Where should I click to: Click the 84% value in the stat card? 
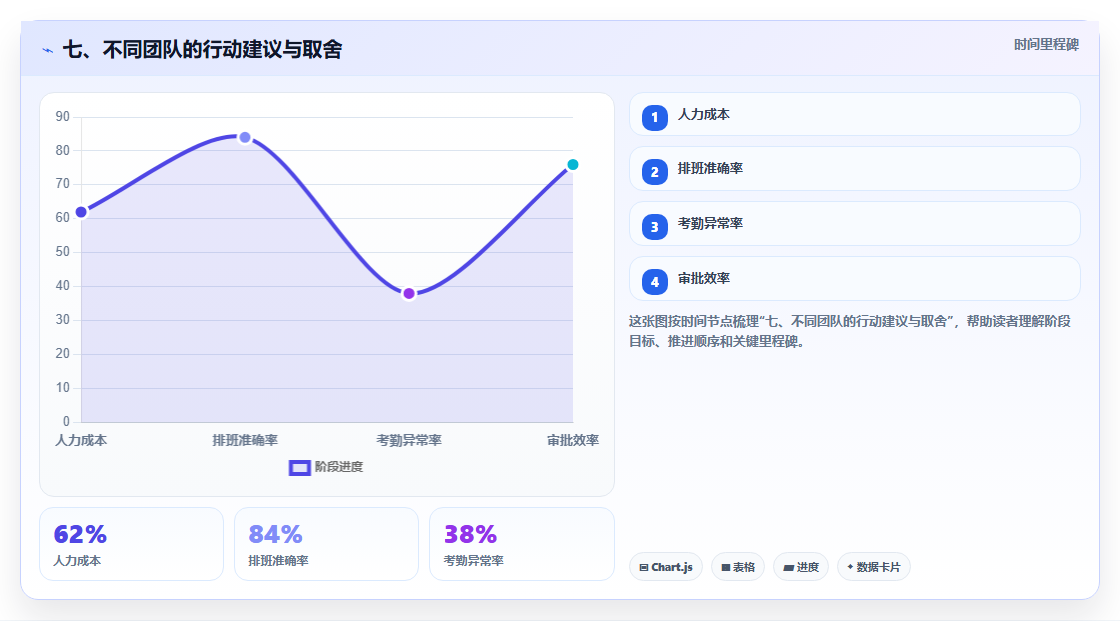[x=275, y=535]
